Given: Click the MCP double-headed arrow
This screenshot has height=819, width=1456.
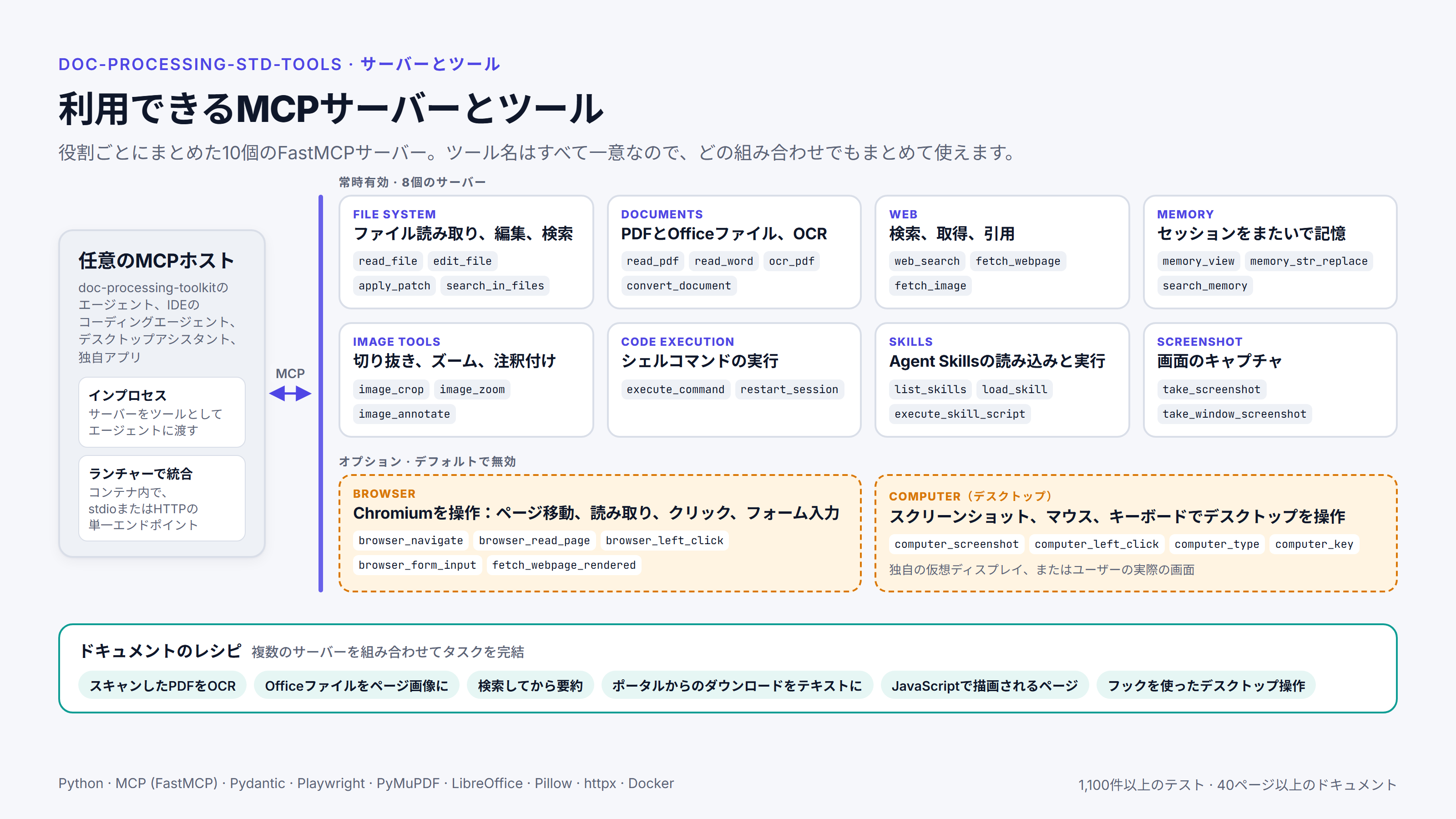Looking at the screenshot, I should (x=290, y=394).
